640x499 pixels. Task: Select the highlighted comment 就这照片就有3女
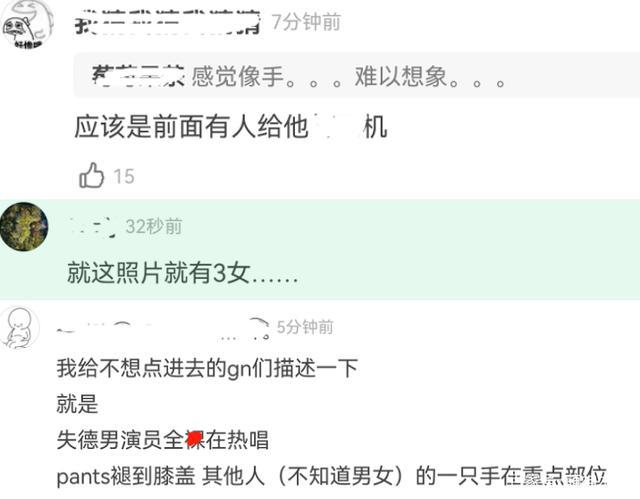pos(182,273)
